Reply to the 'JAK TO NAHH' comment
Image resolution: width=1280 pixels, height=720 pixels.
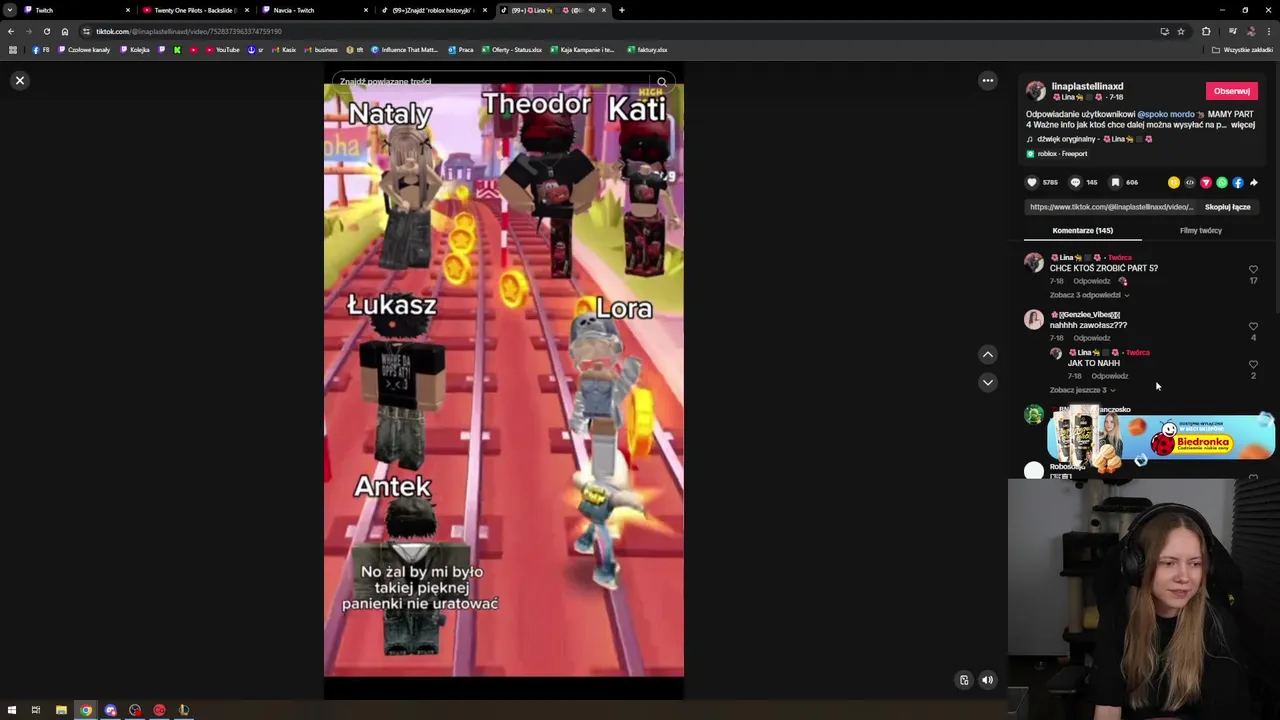click(x=1109, y=376)
